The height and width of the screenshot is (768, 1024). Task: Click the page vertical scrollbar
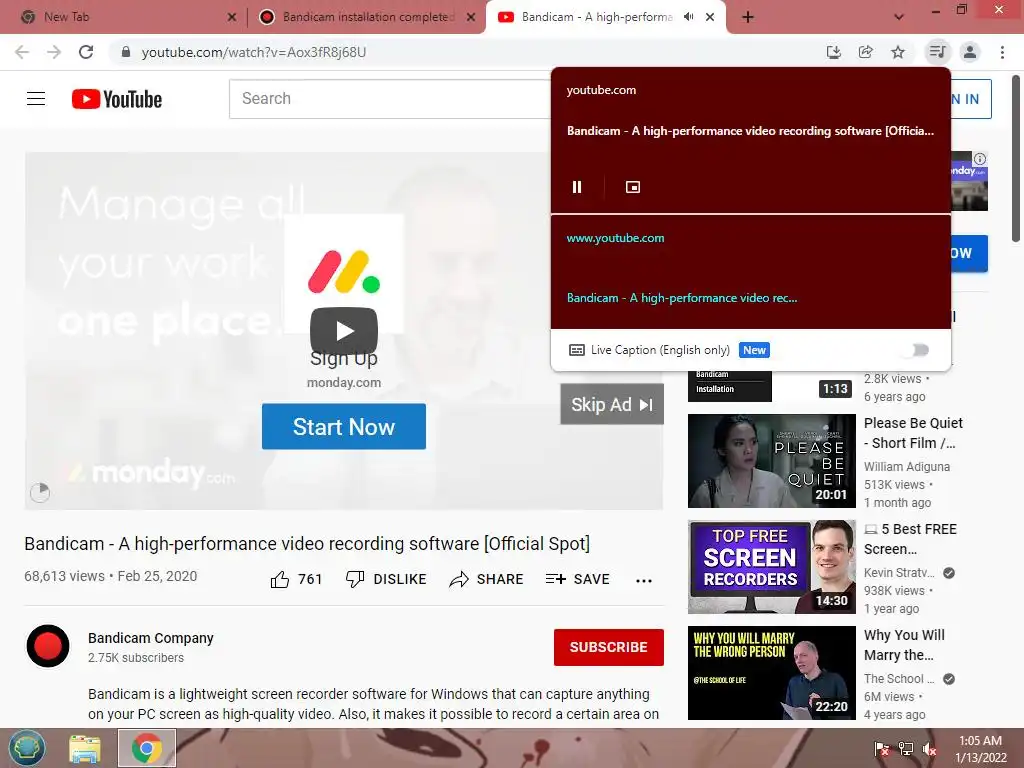tap(1016, 157)
